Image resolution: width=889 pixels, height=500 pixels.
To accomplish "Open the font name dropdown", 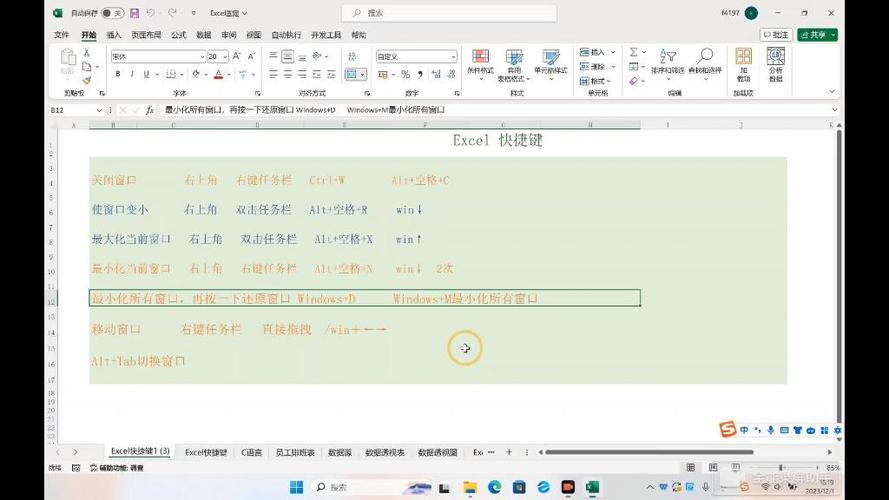I will click(x=202, y=57).
